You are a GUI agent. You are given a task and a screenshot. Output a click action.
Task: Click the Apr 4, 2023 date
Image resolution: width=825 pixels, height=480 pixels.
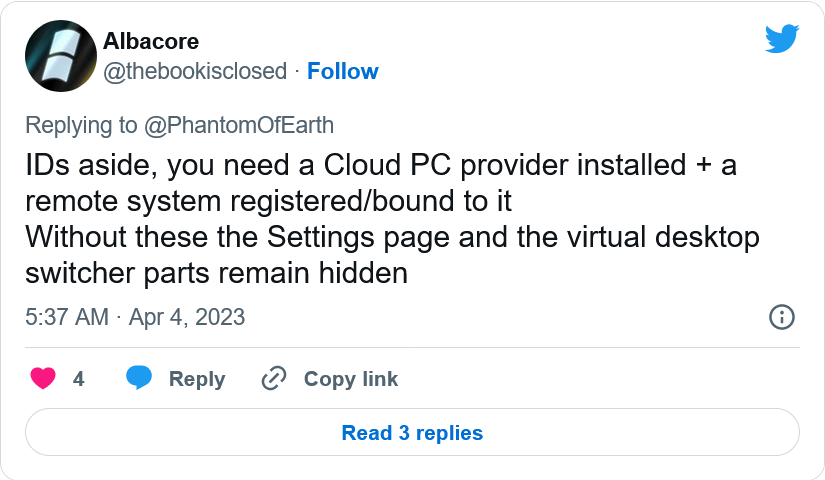[x=187, y=317]
